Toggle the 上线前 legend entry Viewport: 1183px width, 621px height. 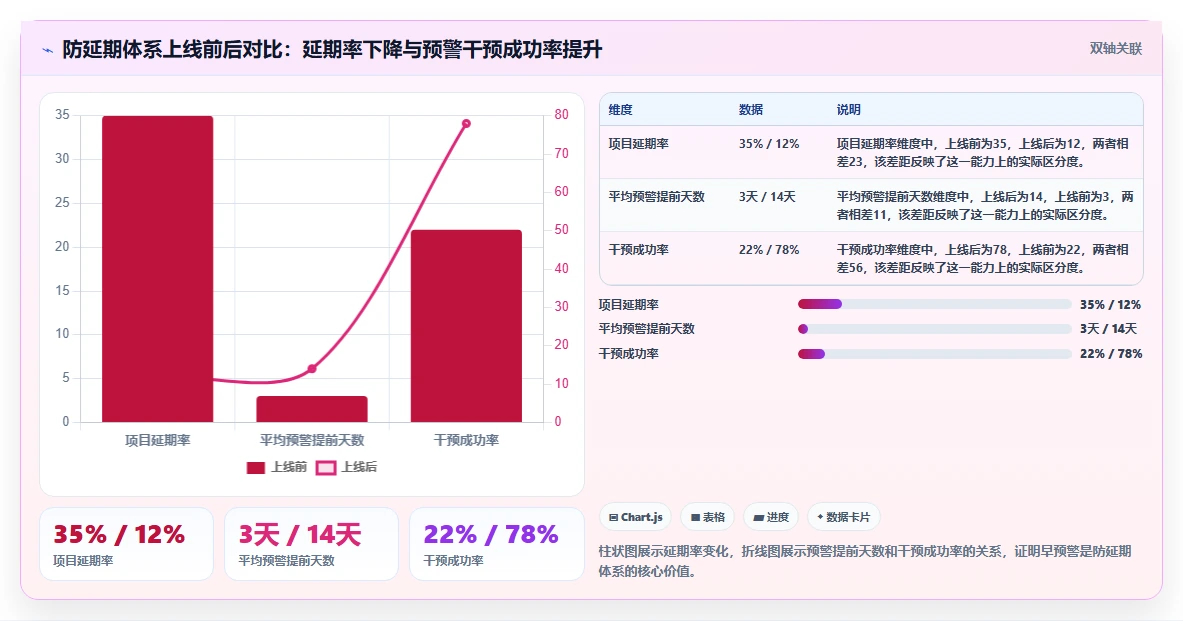click(x=276, y=467)
